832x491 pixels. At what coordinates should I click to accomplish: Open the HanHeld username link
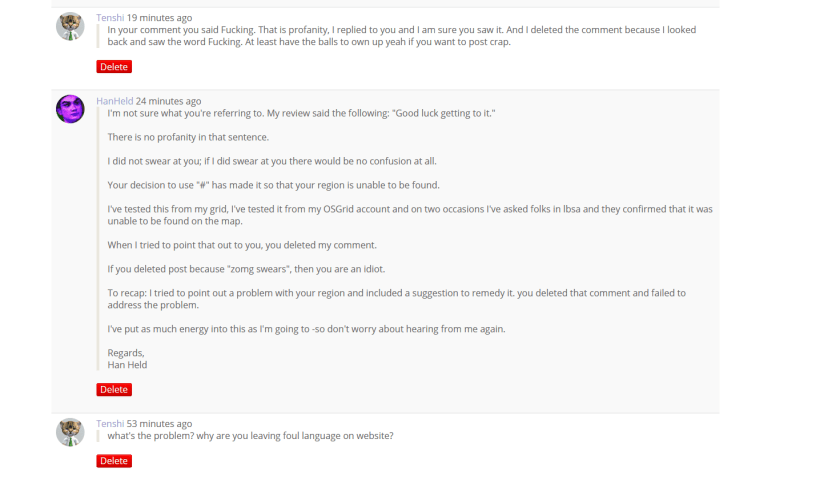pyautogui.click(x=115, y=101)
